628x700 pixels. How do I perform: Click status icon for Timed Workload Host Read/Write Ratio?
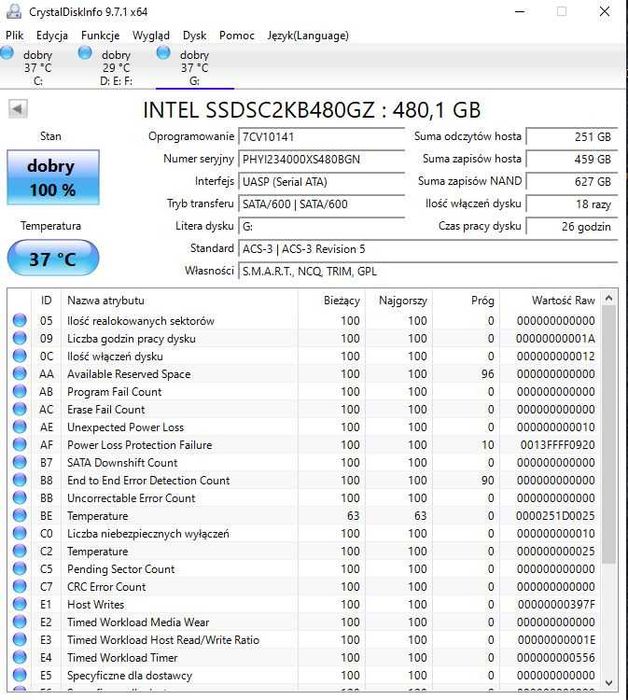click(20, 639)
